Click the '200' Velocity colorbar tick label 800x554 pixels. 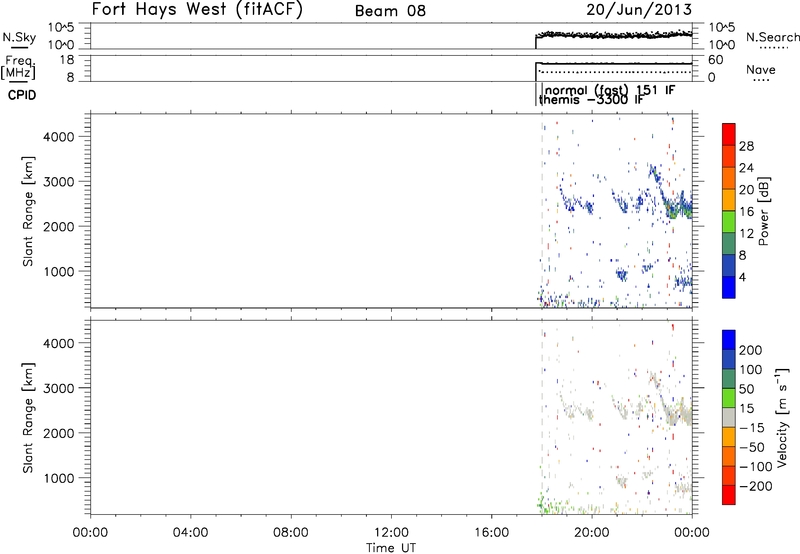pos(751,350)
